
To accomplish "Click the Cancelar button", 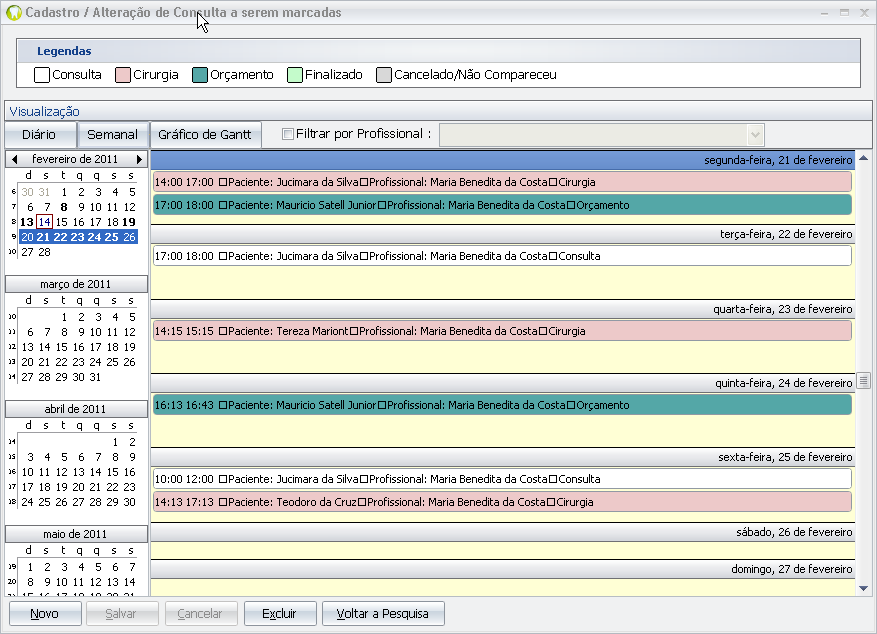I will [200, 614].
